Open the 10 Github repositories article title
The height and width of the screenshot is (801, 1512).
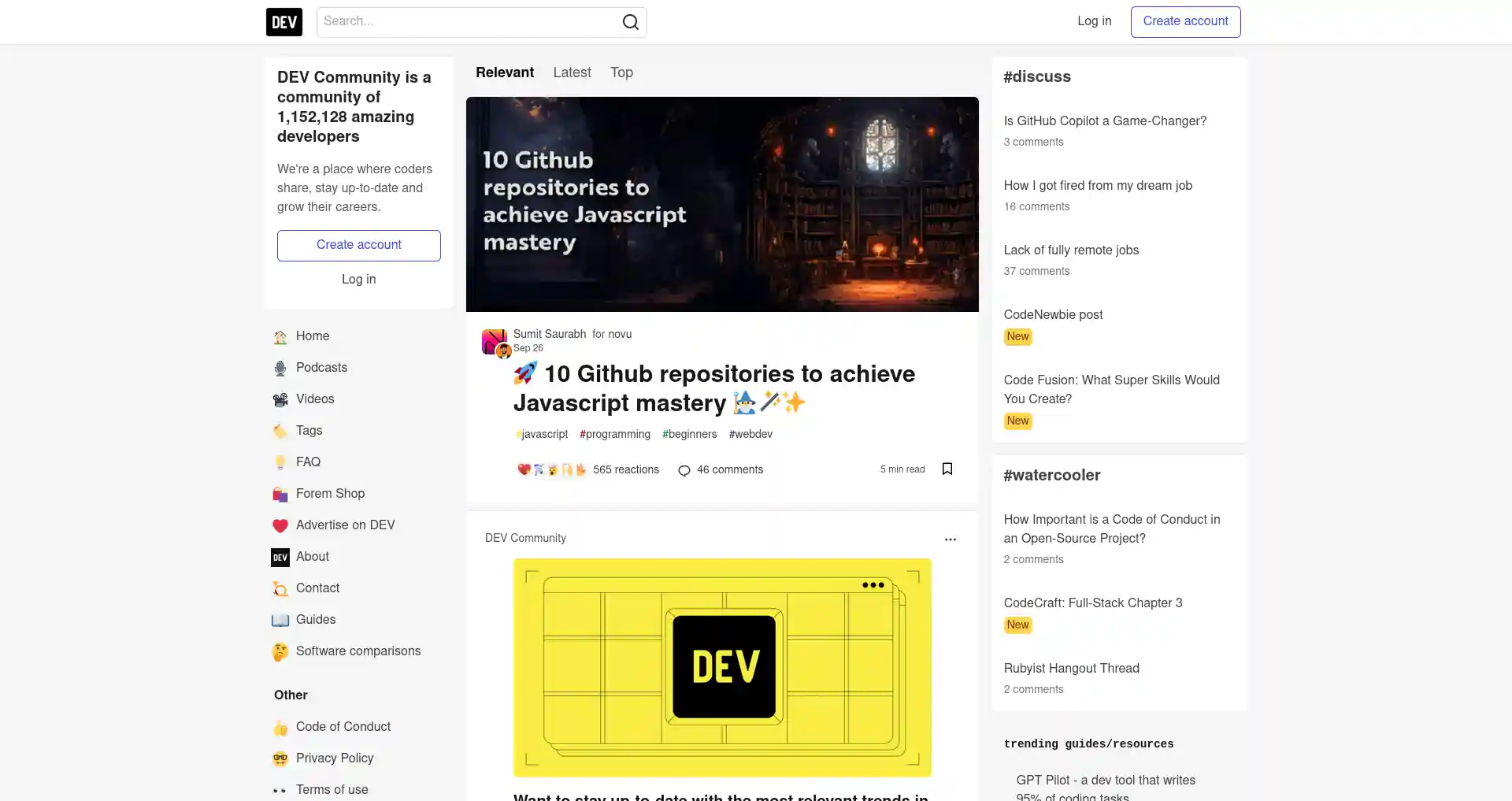[x=713, y=388]
